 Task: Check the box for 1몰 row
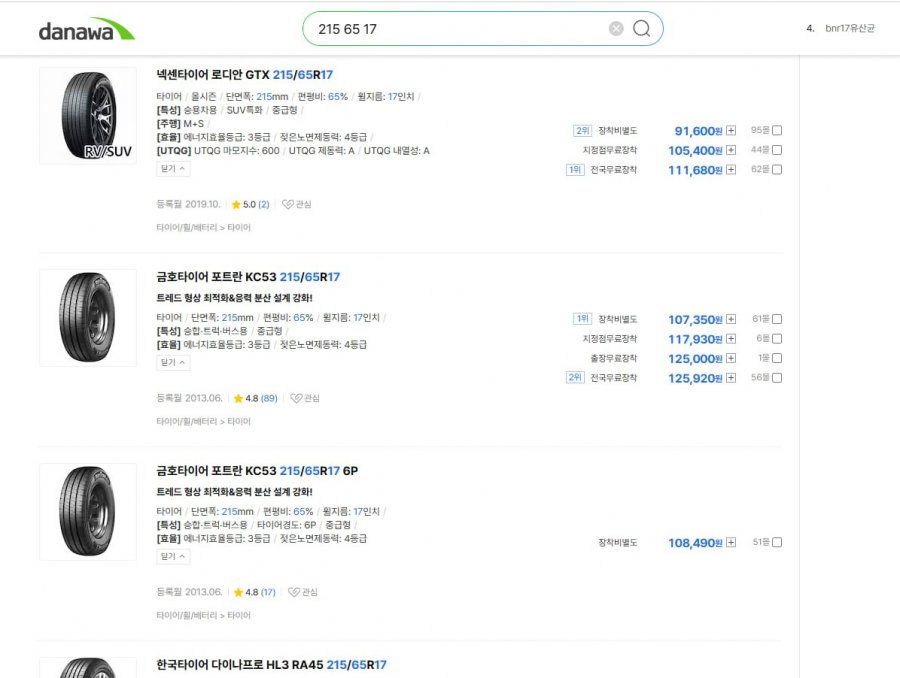click(777, 358)
